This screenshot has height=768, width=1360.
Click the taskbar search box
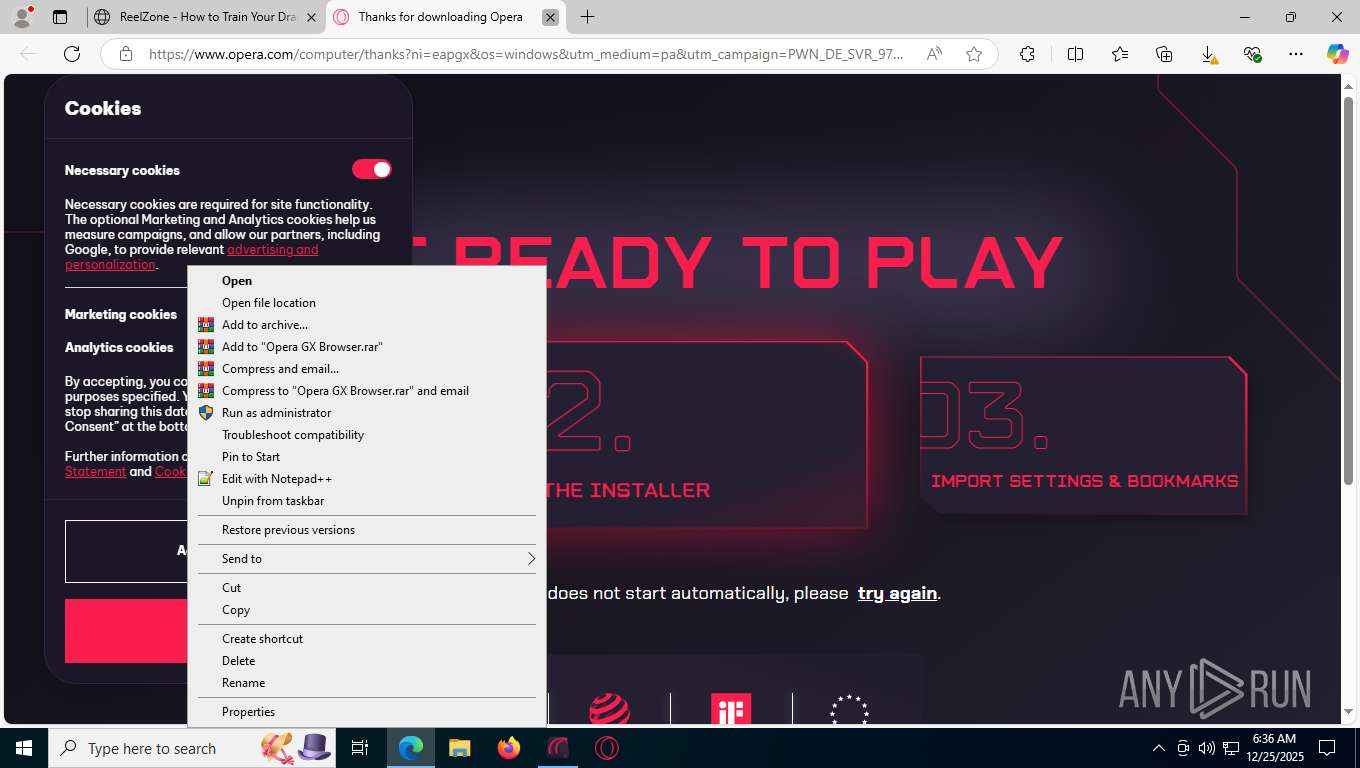[x=192, y=748]
